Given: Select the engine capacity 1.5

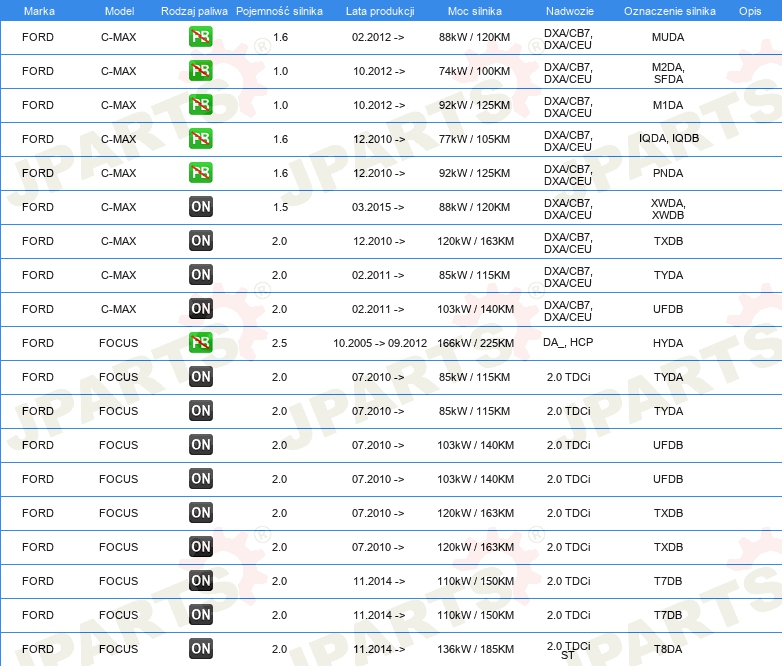Looking at the screenshot, I should 280,207.
